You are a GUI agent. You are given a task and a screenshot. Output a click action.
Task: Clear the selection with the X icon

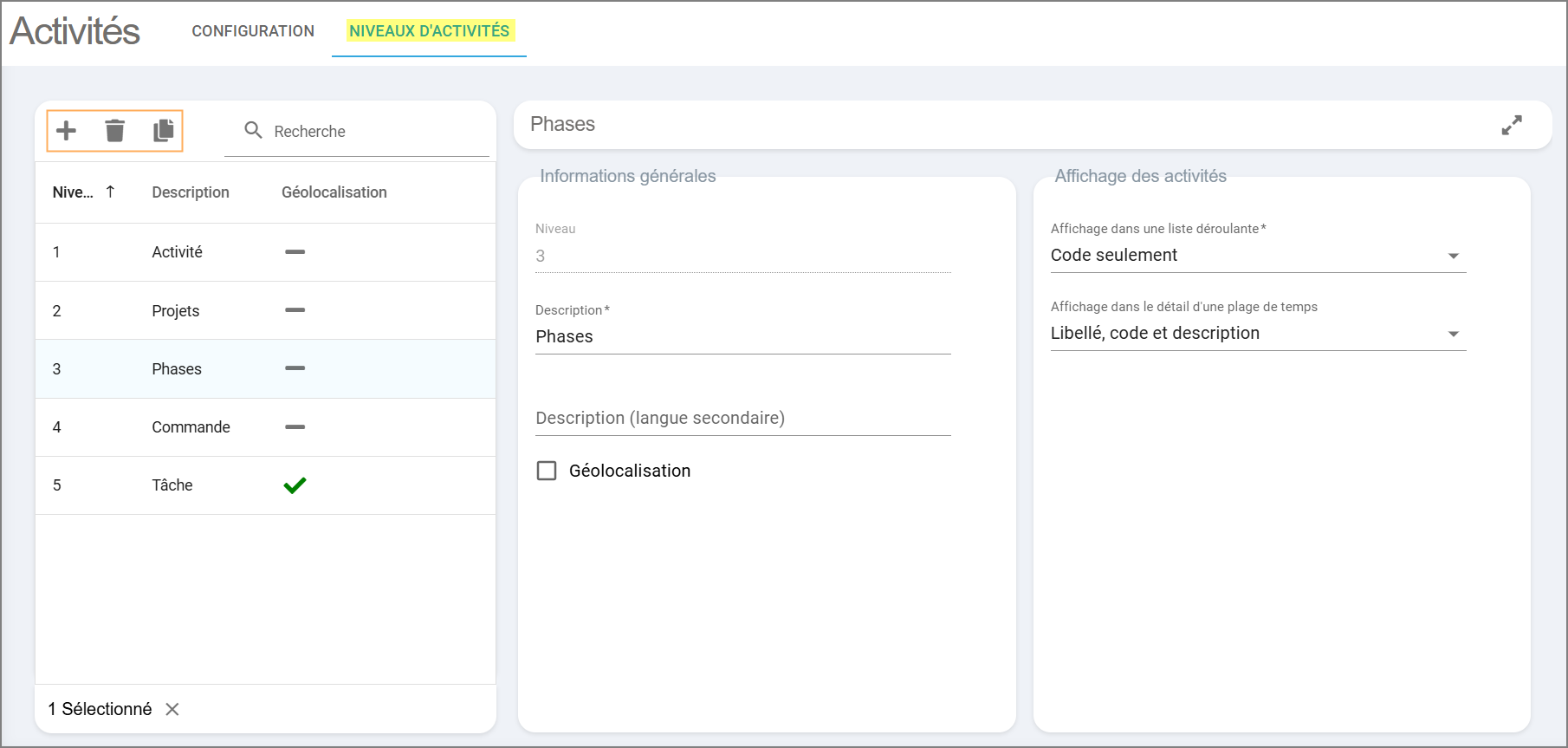(x=172, y=709)
